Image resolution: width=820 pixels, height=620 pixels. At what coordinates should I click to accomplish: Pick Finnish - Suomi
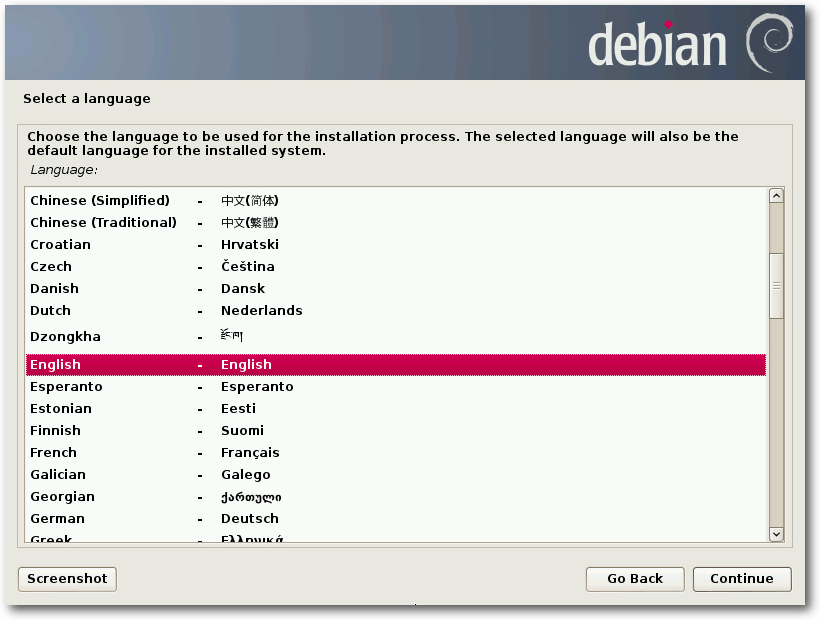pos(396,431)
